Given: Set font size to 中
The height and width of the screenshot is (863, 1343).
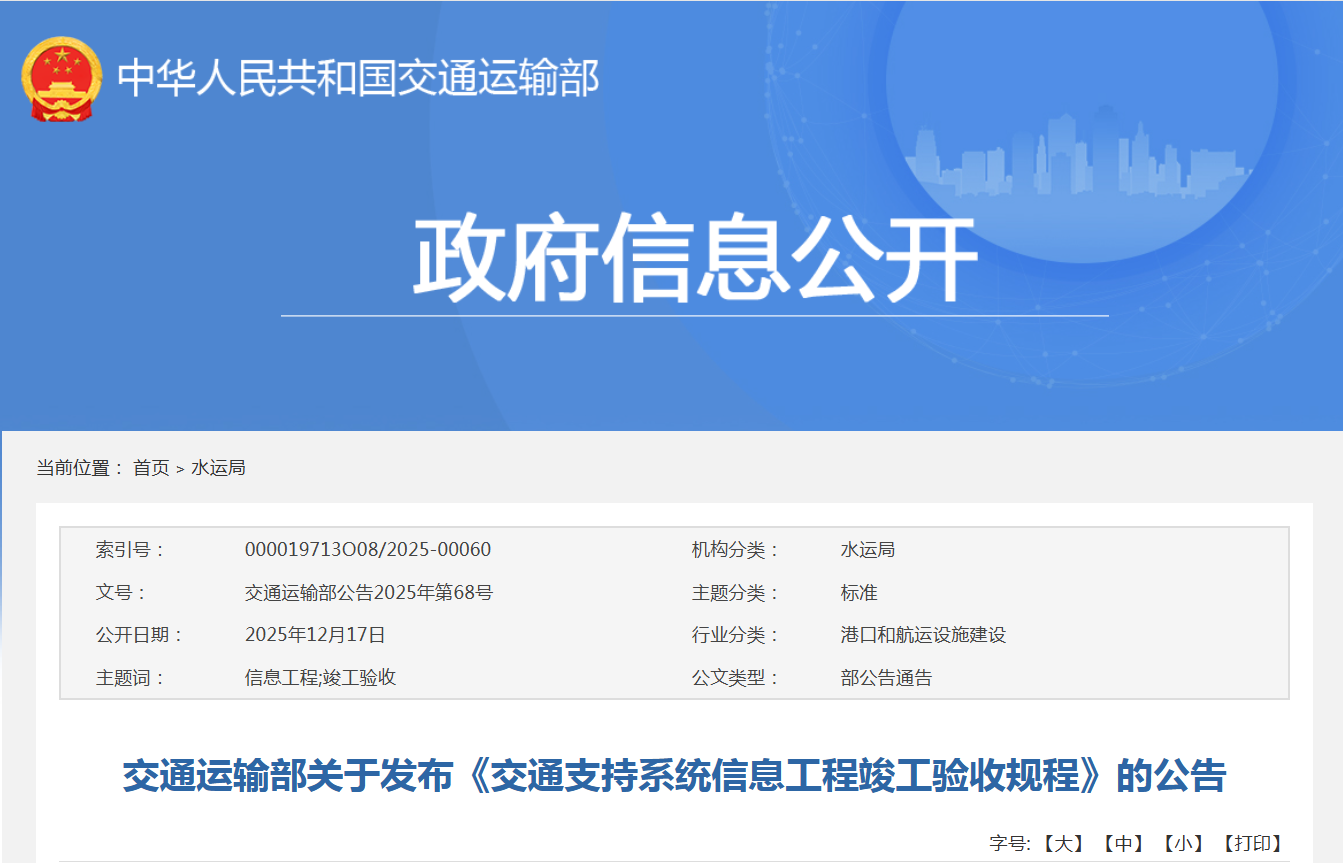Looking at the screenshot, I should [x=1123, y=844].
